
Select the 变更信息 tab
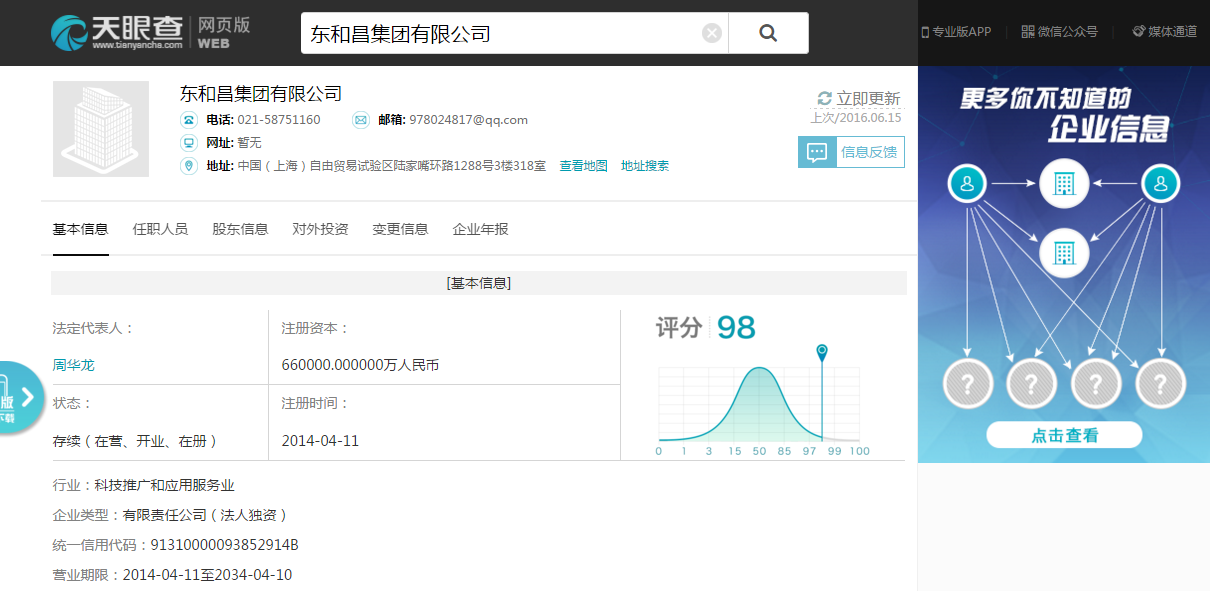[400, 229]
